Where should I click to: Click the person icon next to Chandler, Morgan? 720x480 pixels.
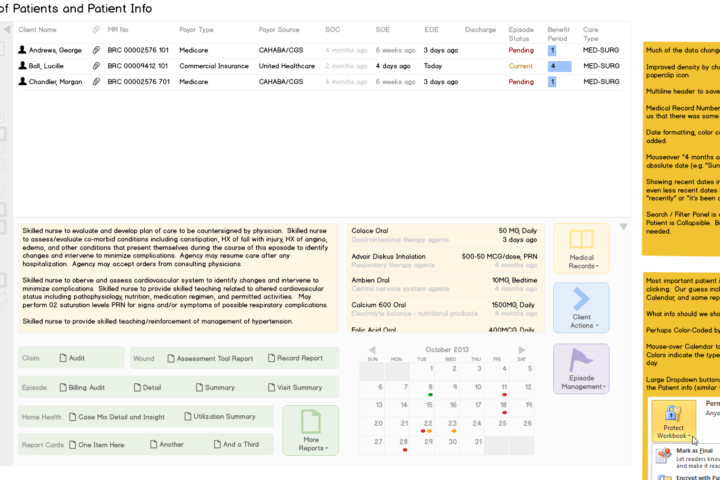tap(22, 82)
